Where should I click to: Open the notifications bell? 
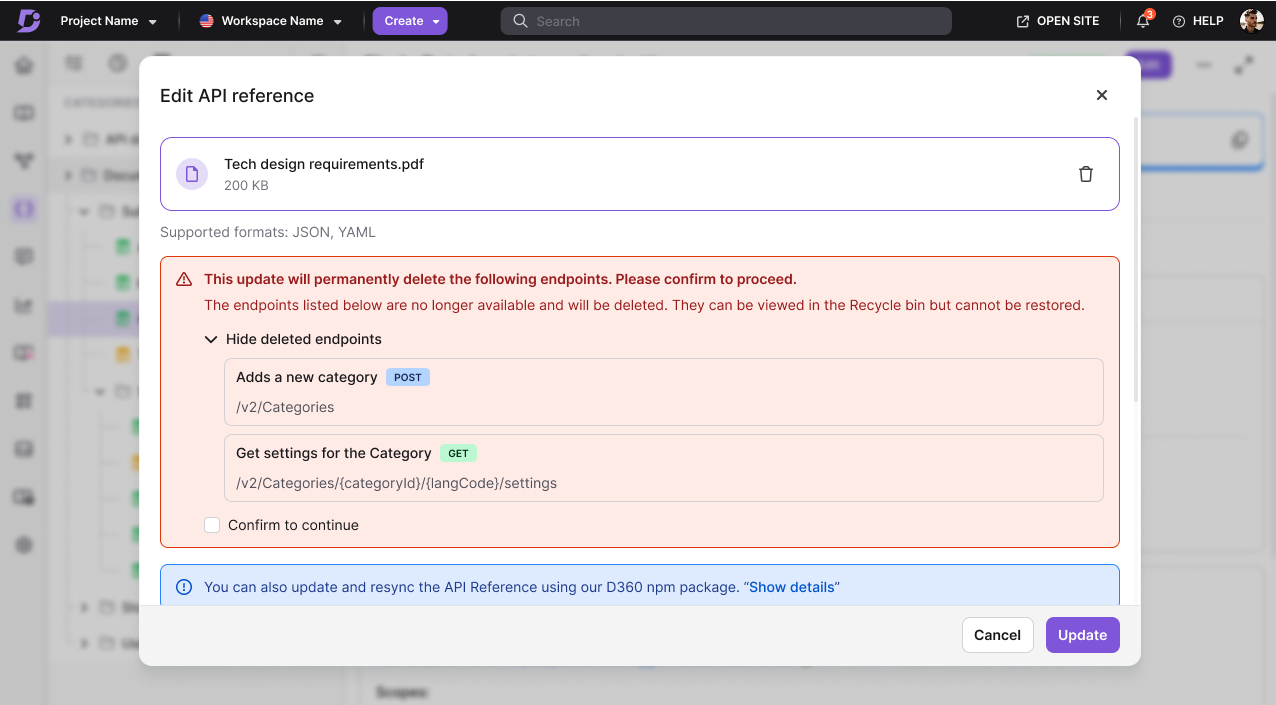pos(1143,21)
